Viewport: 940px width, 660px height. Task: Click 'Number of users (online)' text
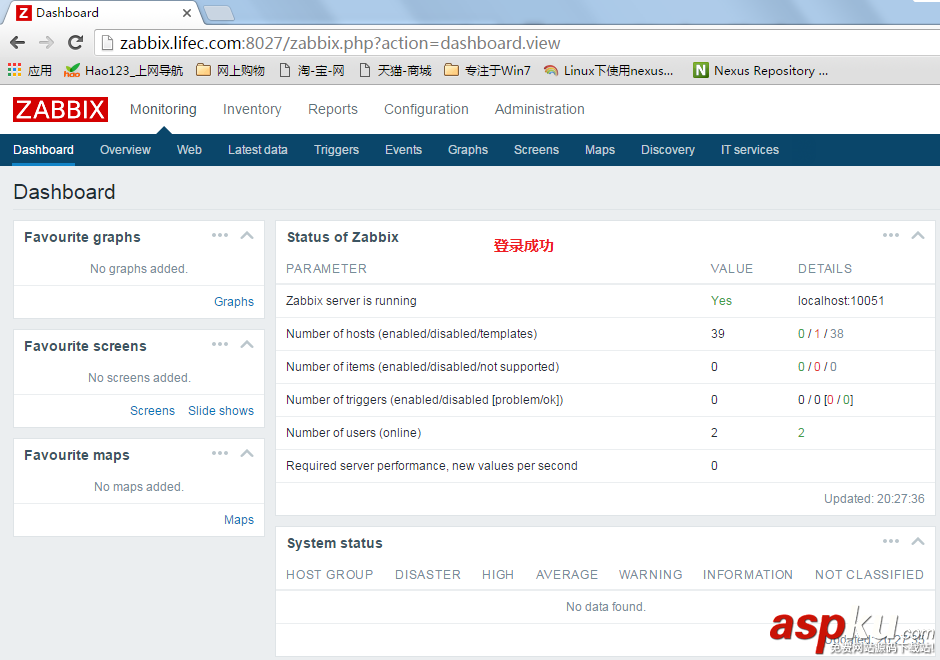coord(354,433)
